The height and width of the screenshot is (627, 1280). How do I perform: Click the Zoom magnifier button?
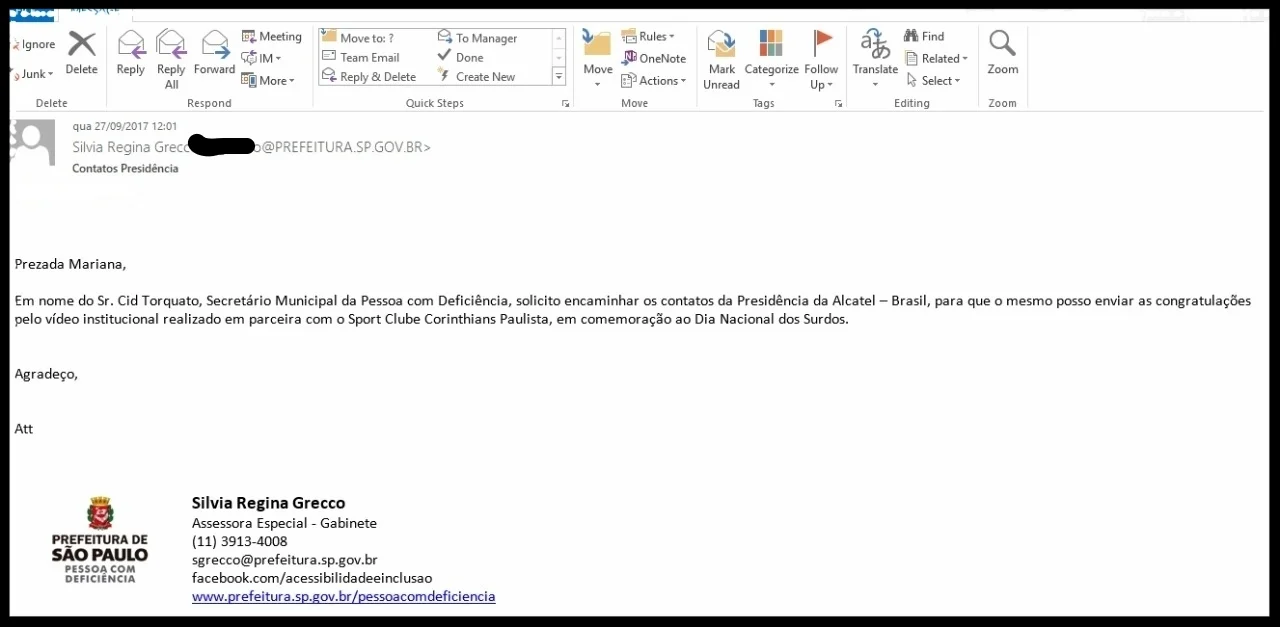1002,53
